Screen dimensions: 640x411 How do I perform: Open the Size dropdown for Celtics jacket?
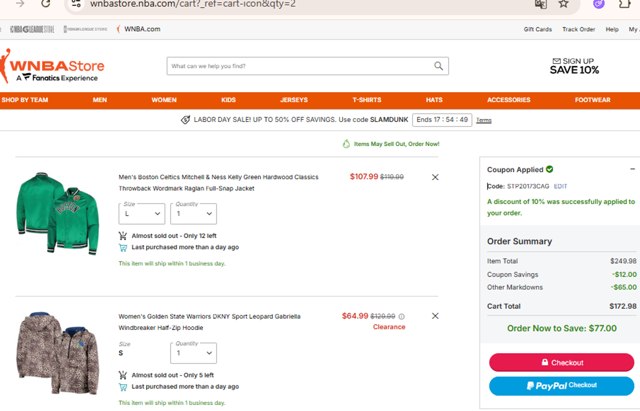(x=142, y=213)
